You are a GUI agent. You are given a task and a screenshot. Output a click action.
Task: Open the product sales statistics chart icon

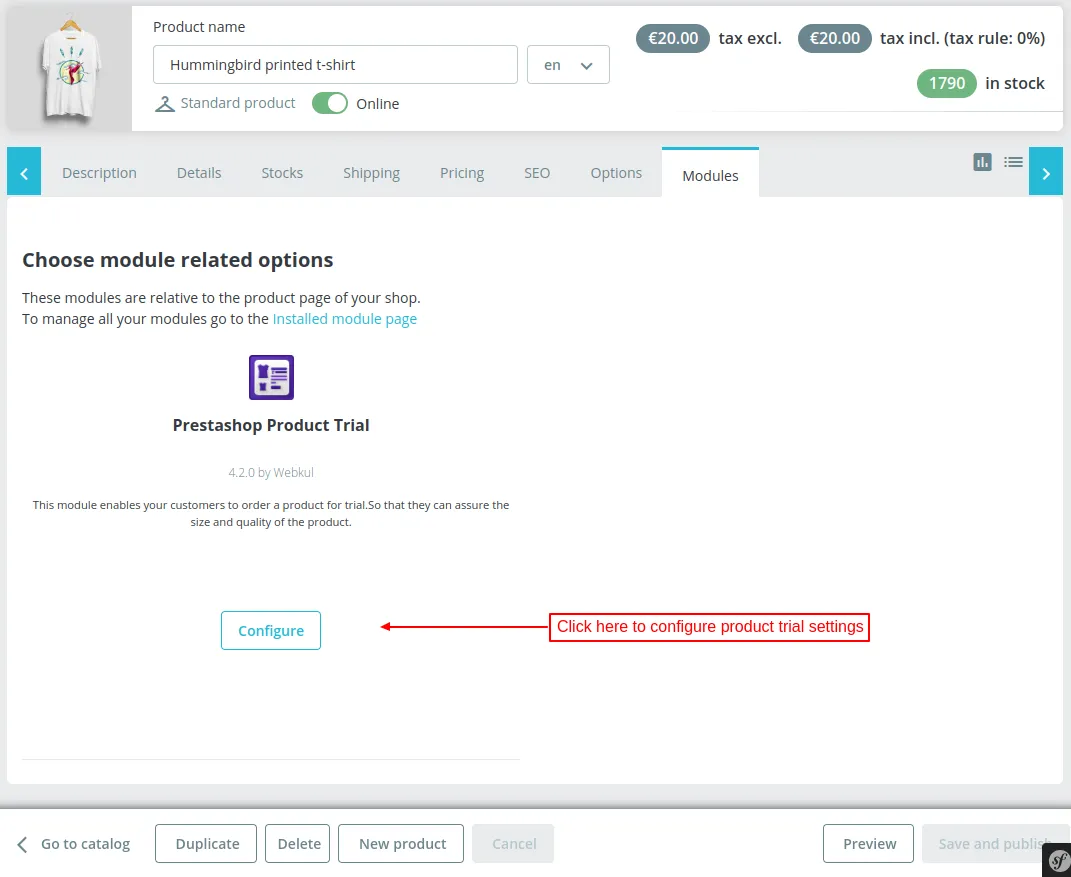click(982, 162)
